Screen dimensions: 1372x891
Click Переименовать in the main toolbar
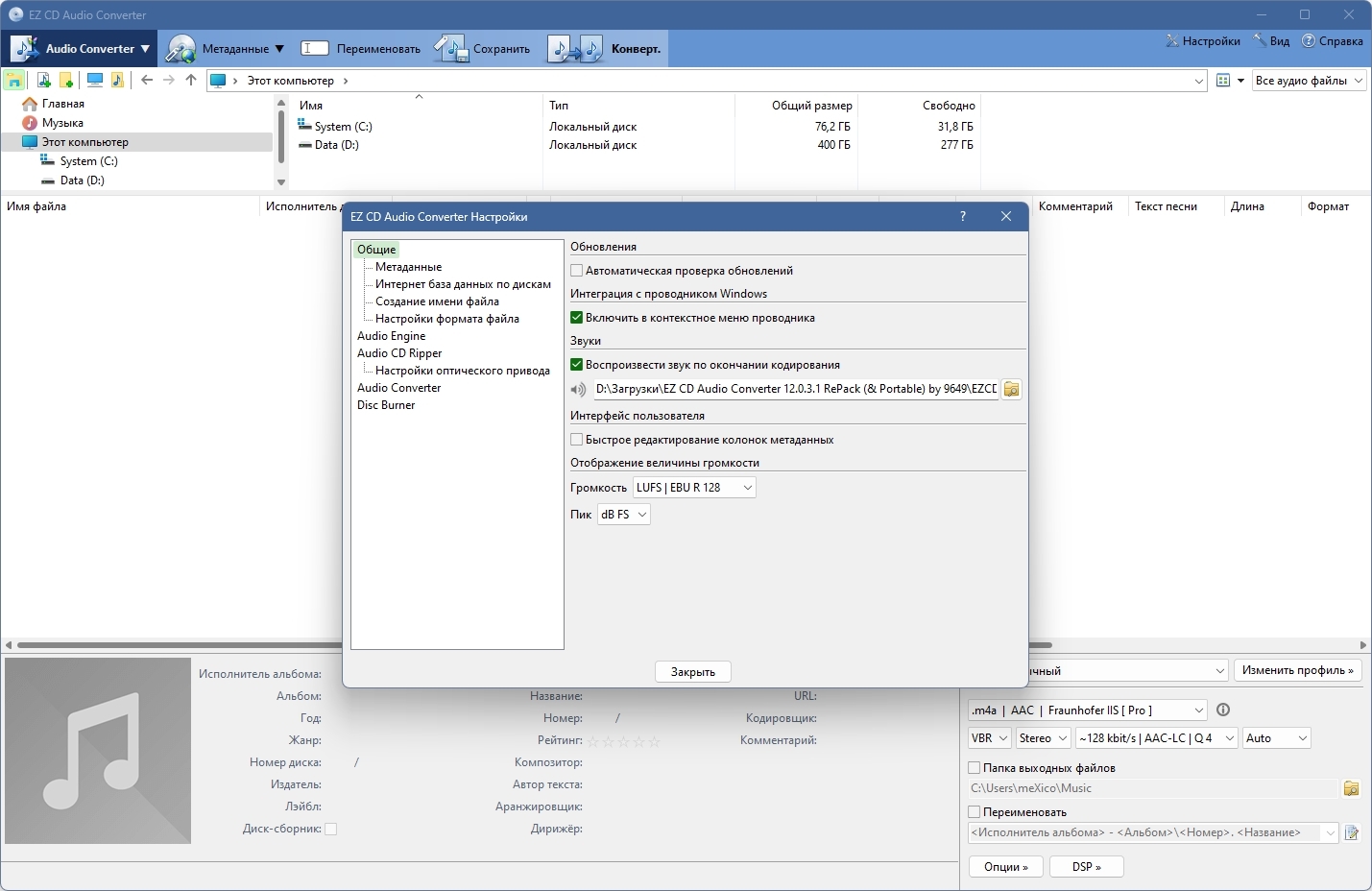coord(361,48)
